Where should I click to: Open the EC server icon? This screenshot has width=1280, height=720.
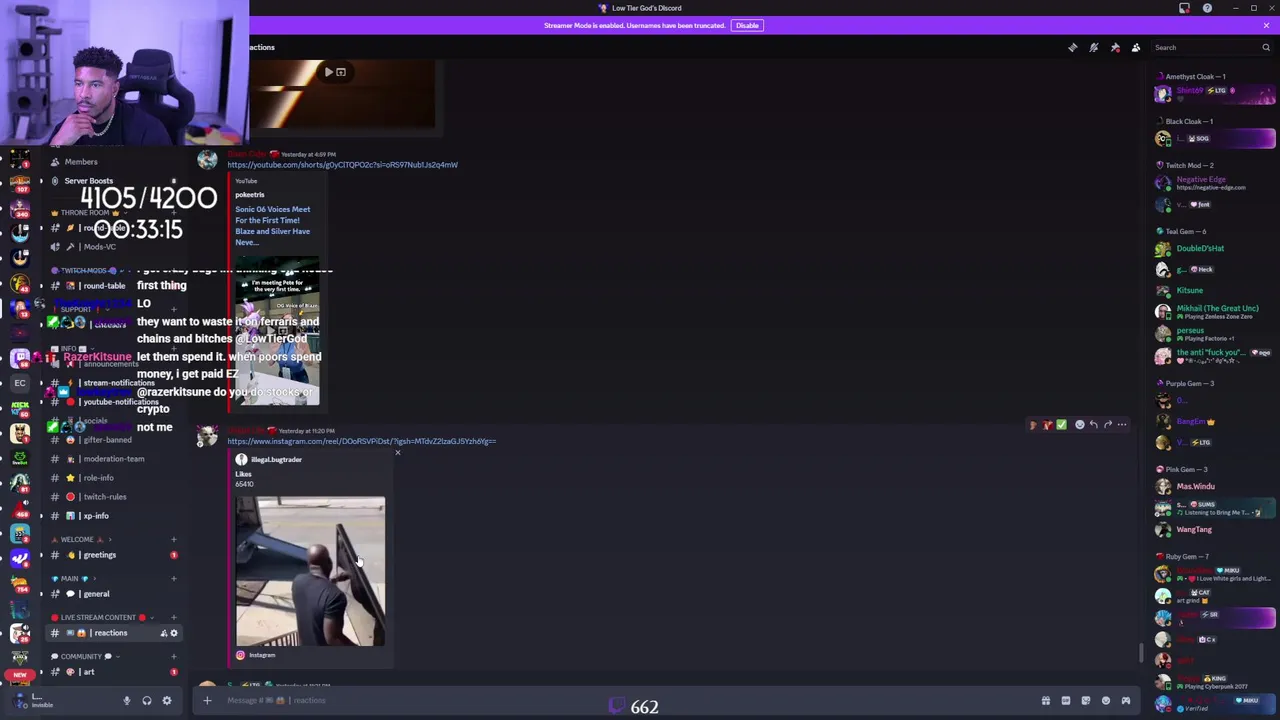[20, 383]
